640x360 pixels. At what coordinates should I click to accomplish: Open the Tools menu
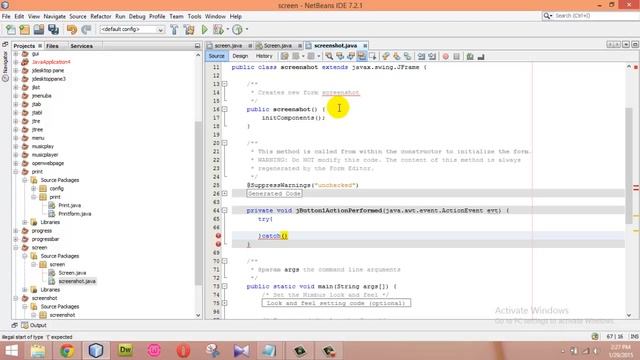tap(194, 16)
